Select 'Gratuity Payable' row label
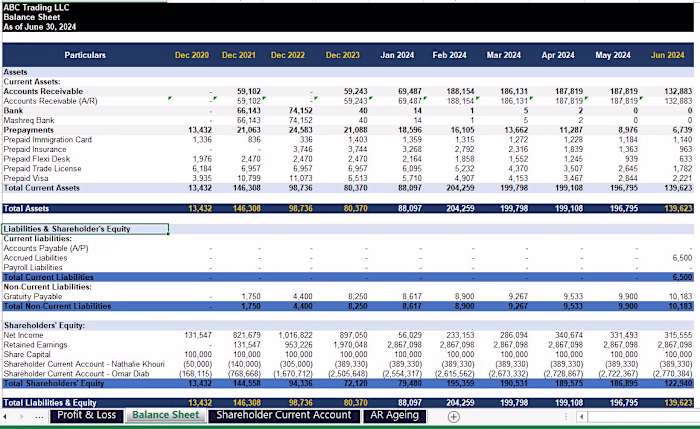This screenshot has width=700, height=429. (x=33, y=296)
